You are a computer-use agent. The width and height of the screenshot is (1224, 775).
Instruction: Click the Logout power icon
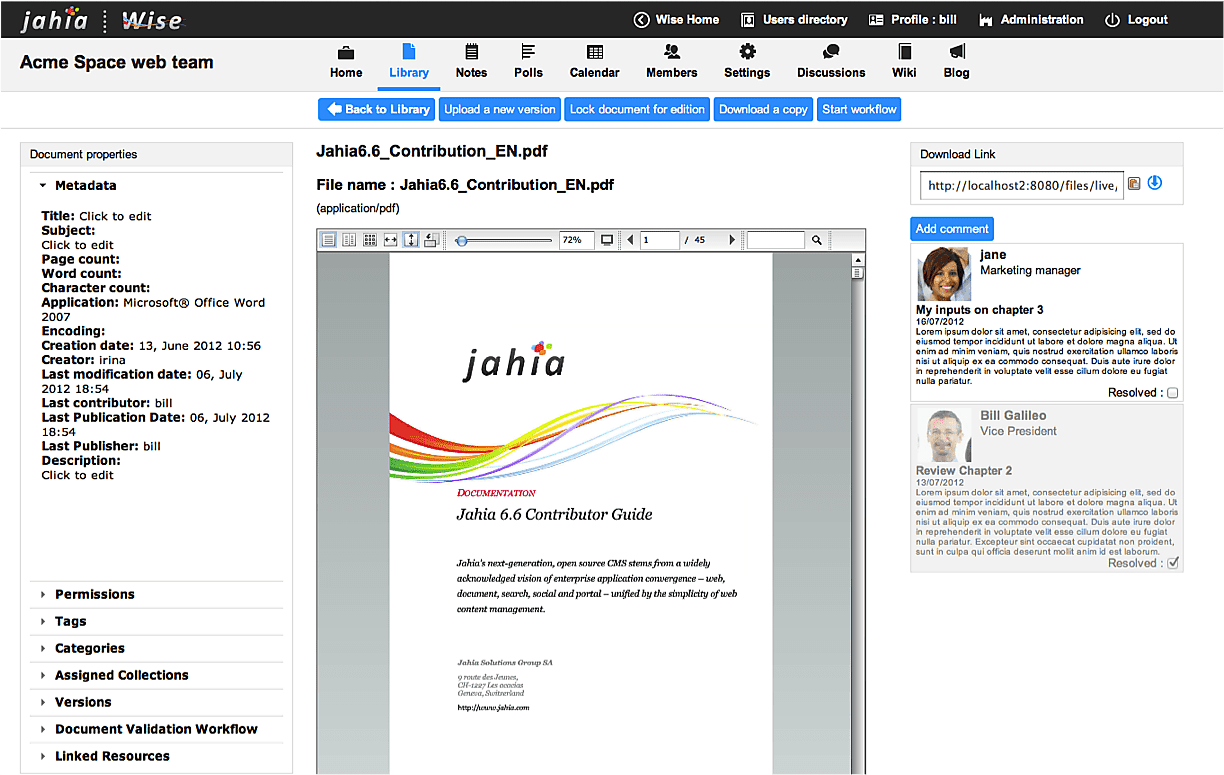(x=1112, y=20)
